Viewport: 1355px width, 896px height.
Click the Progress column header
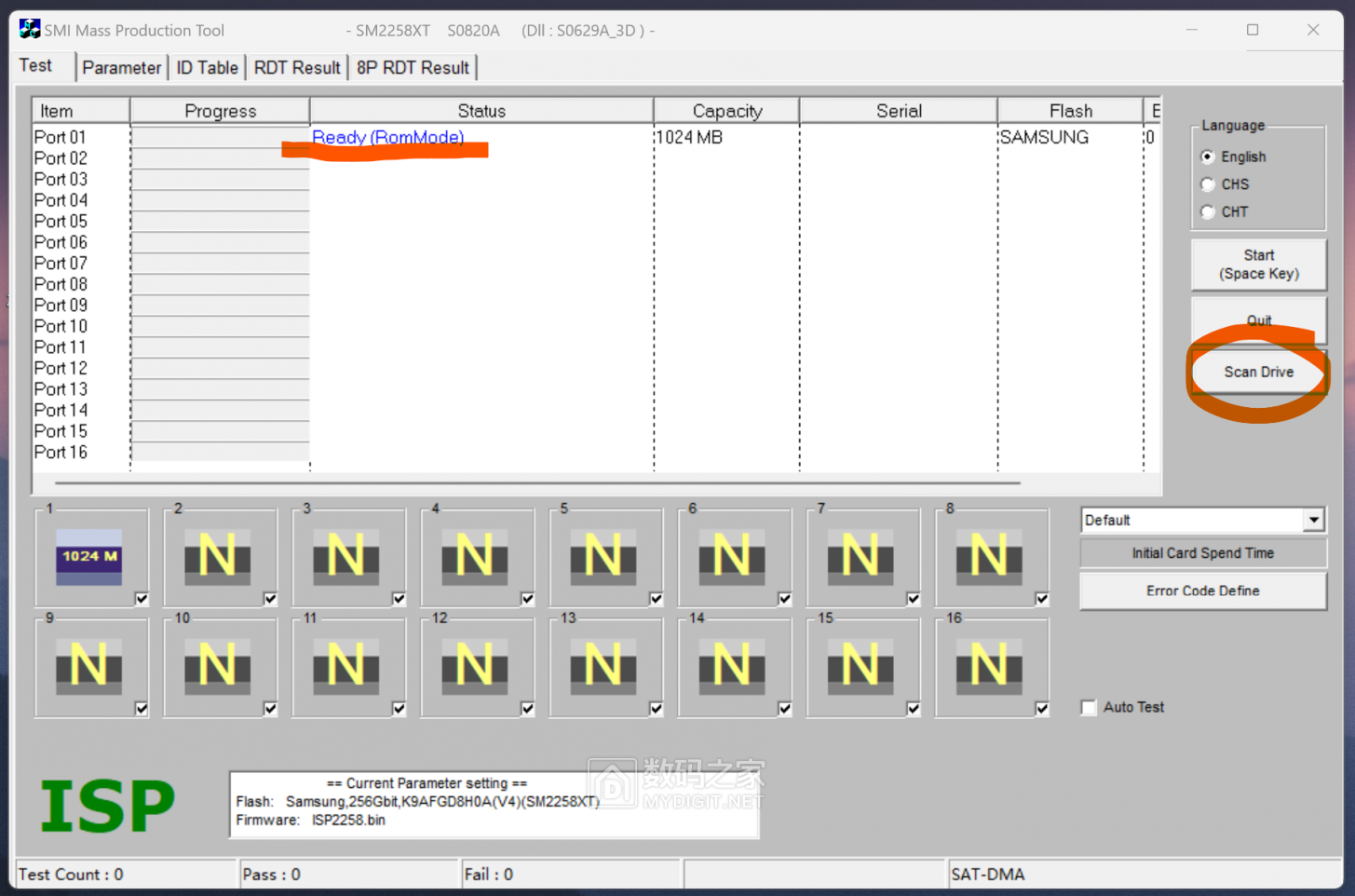click(220, 111)
